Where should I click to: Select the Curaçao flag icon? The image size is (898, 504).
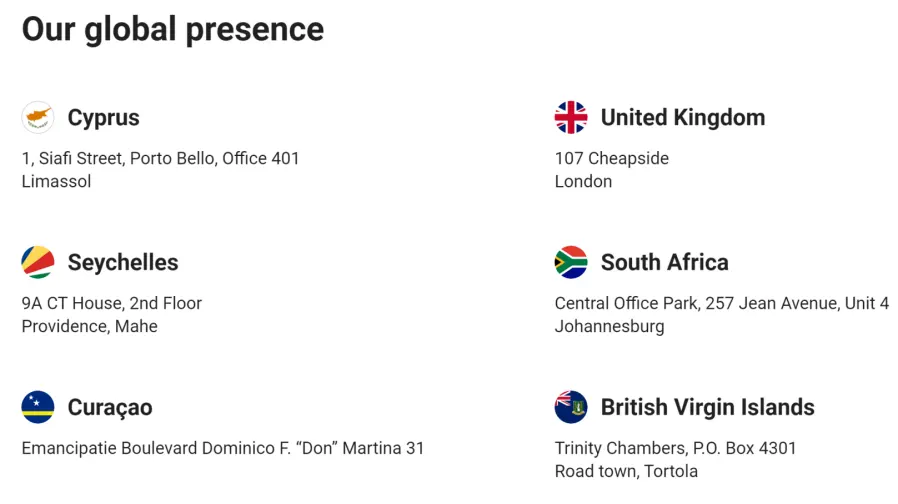coord(38,407)
